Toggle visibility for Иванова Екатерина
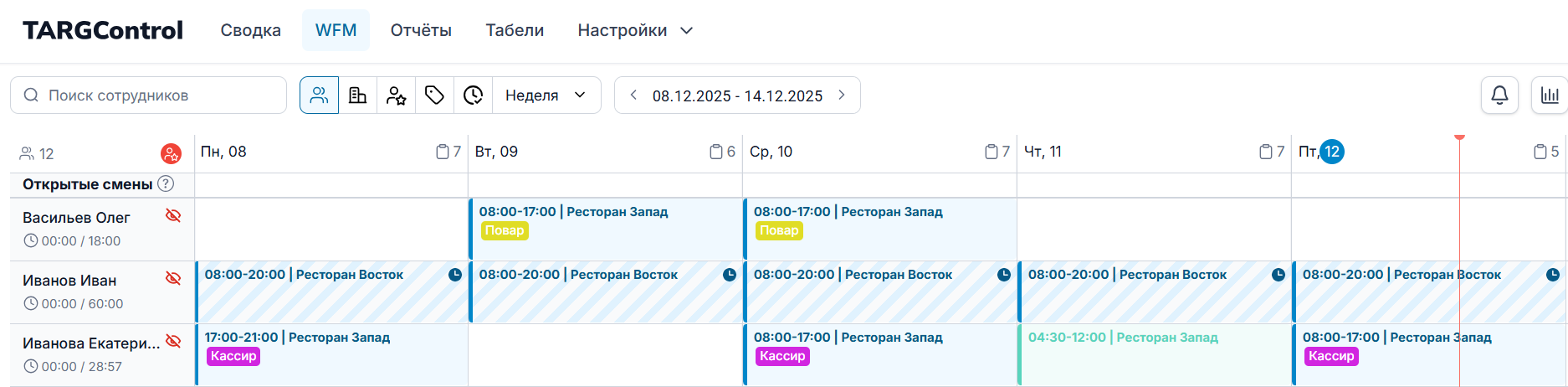Viewport: 1568px width, 387px height. pyautogui.click(x=173, y=342)
